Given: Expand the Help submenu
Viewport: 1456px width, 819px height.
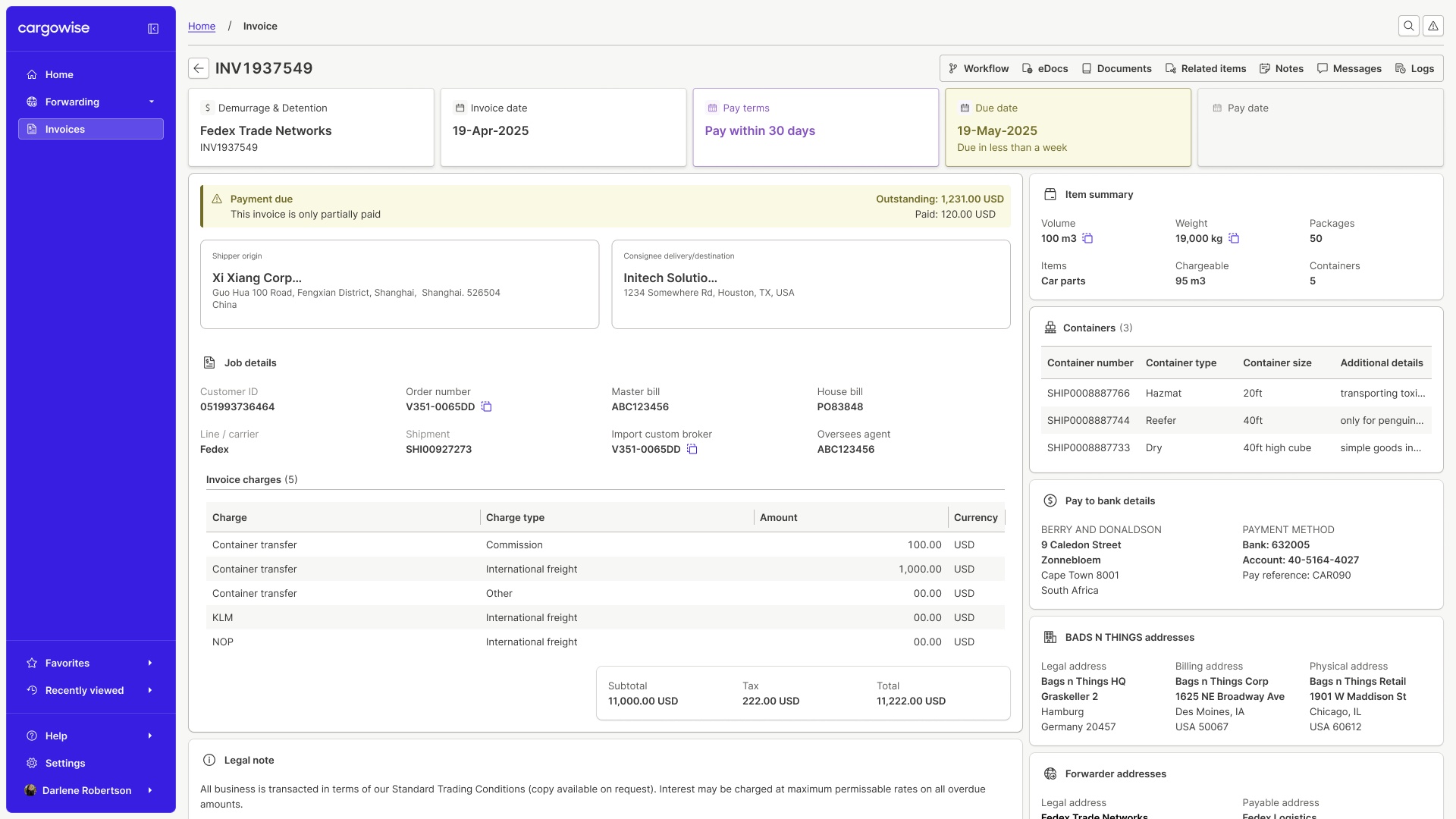Looking at the screenshot, I should click(x=150, y=736).
